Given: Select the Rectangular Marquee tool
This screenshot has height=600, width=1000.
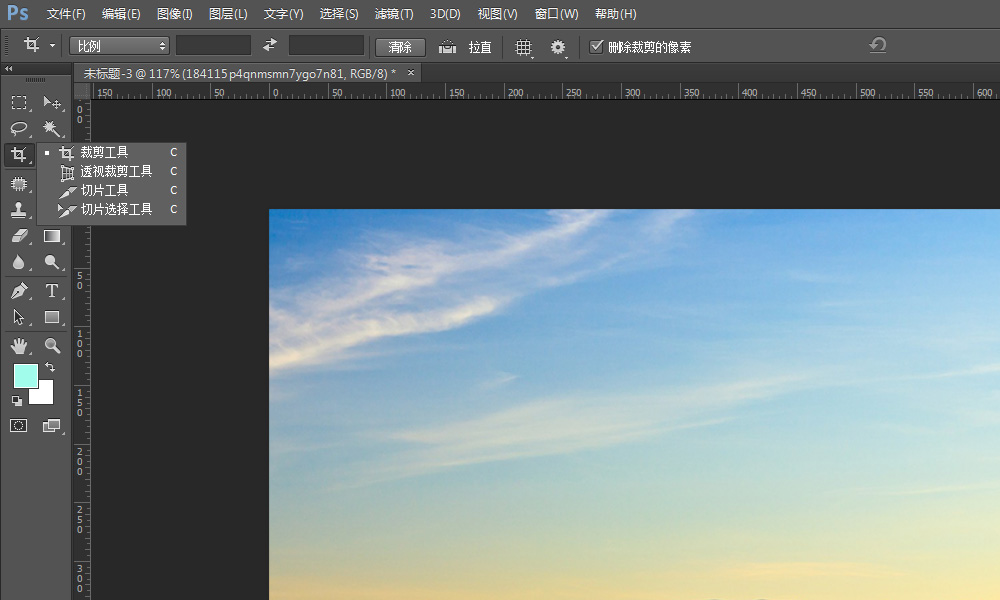Looking at the screenshot, I should (x=19, y=102).
